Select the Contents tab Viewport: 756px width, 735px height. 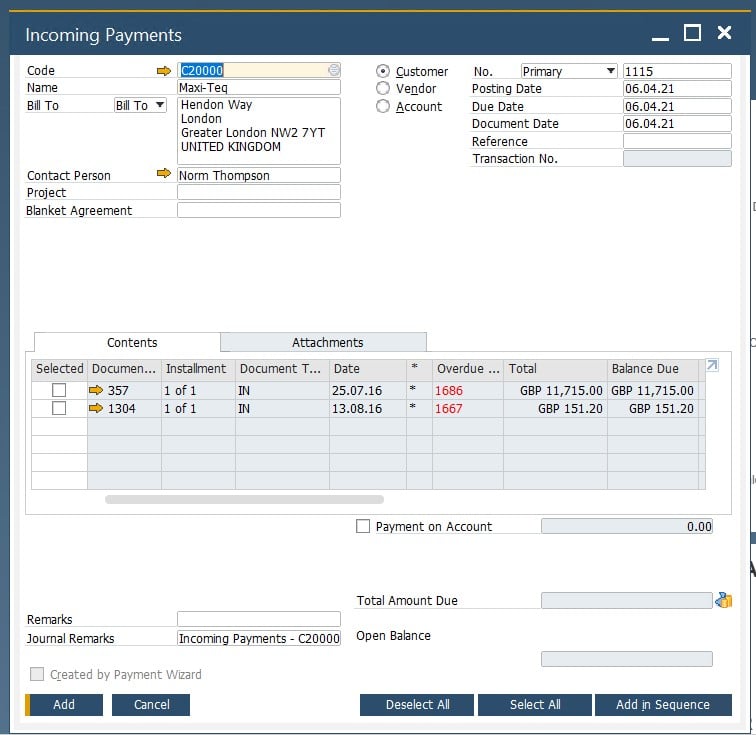tap(132, 342)
